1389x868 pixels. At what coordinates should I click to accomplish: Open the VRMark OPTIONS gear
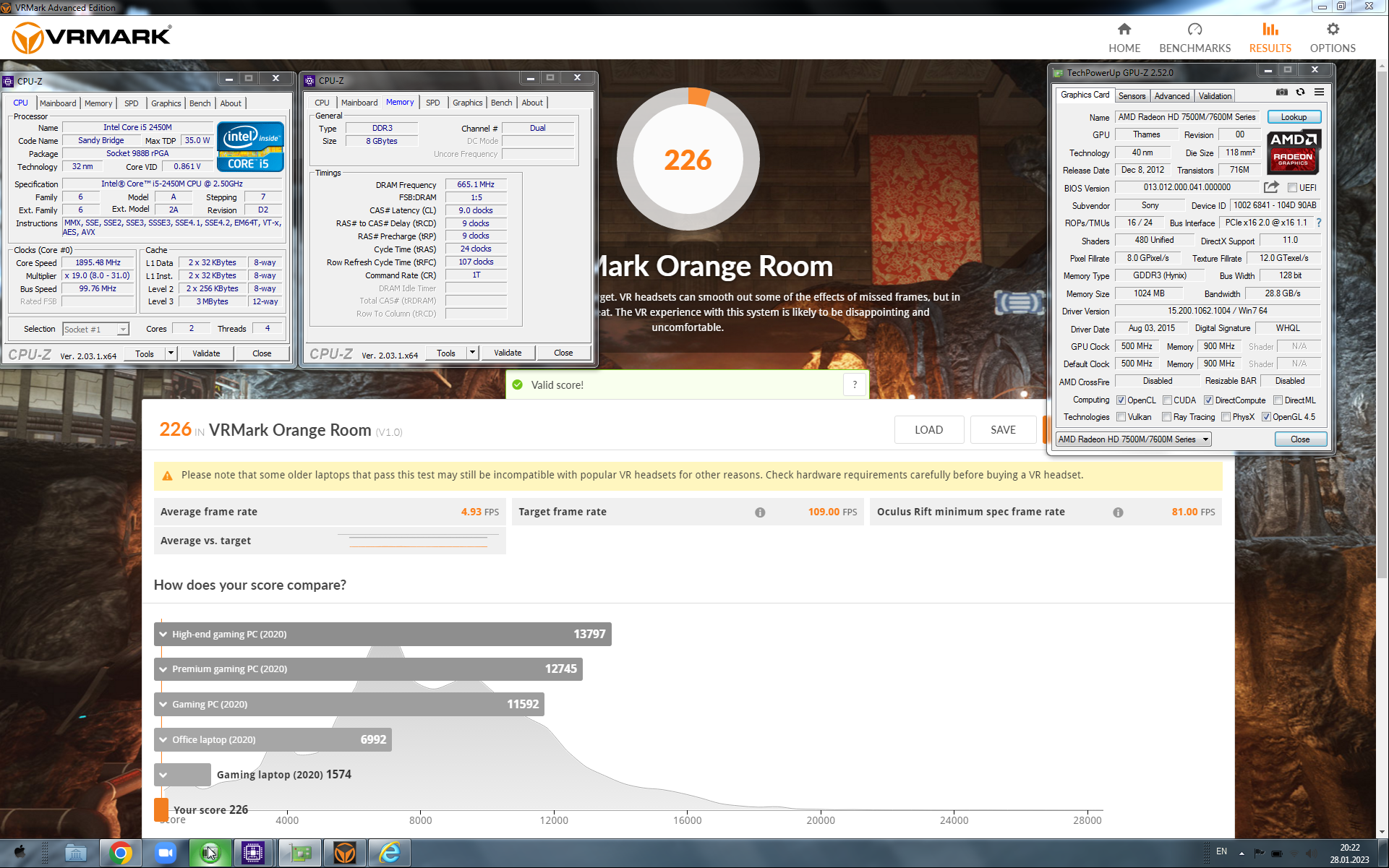coord(1333,38)
